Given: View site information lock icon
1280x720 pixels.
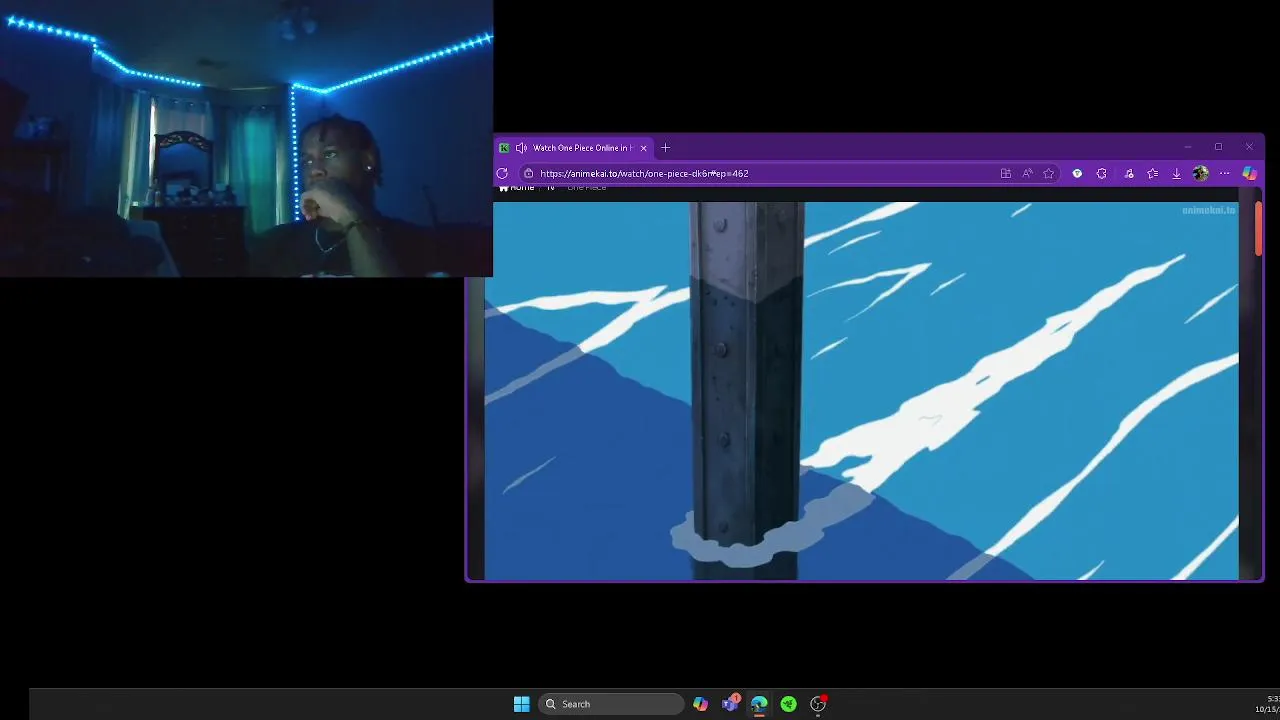Looking at the screenshot, I should coord(528,173).
